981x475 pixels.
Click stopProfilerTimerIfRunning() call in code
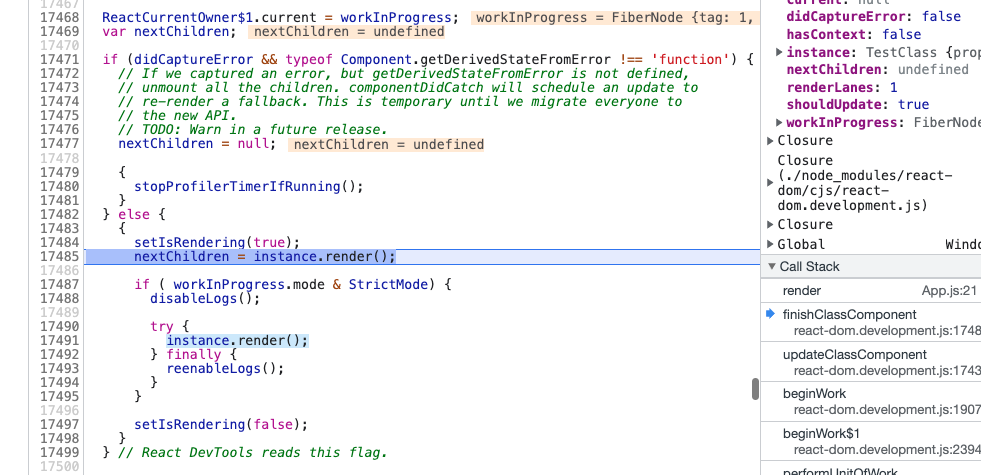pos(248,186)
